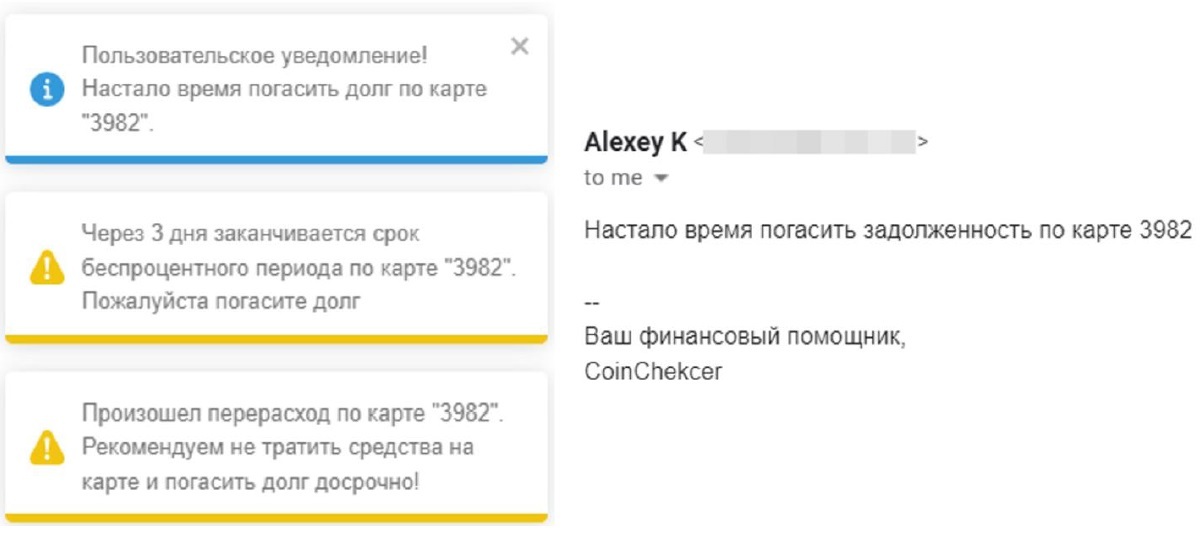Click the "to me" recipient label
Image resolution: width=1202 pixels, height=540 pixels.
(614, 179)
